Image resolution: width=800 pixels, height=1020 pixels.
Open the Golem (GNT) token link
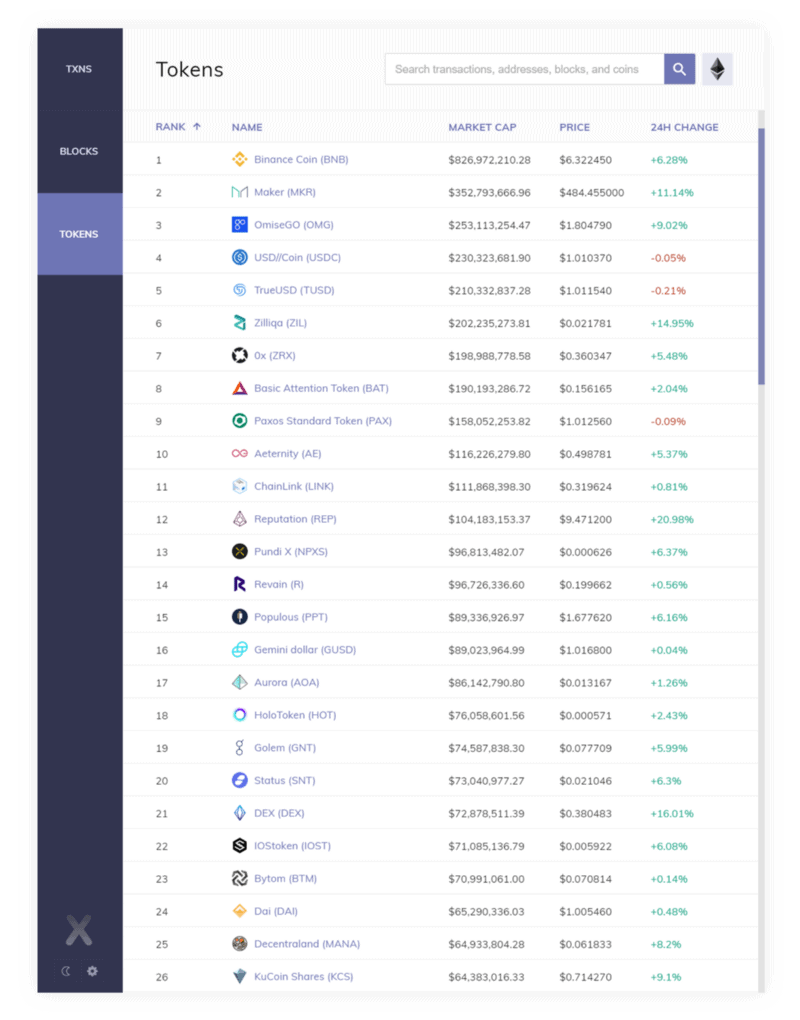(x=285, y=747)
